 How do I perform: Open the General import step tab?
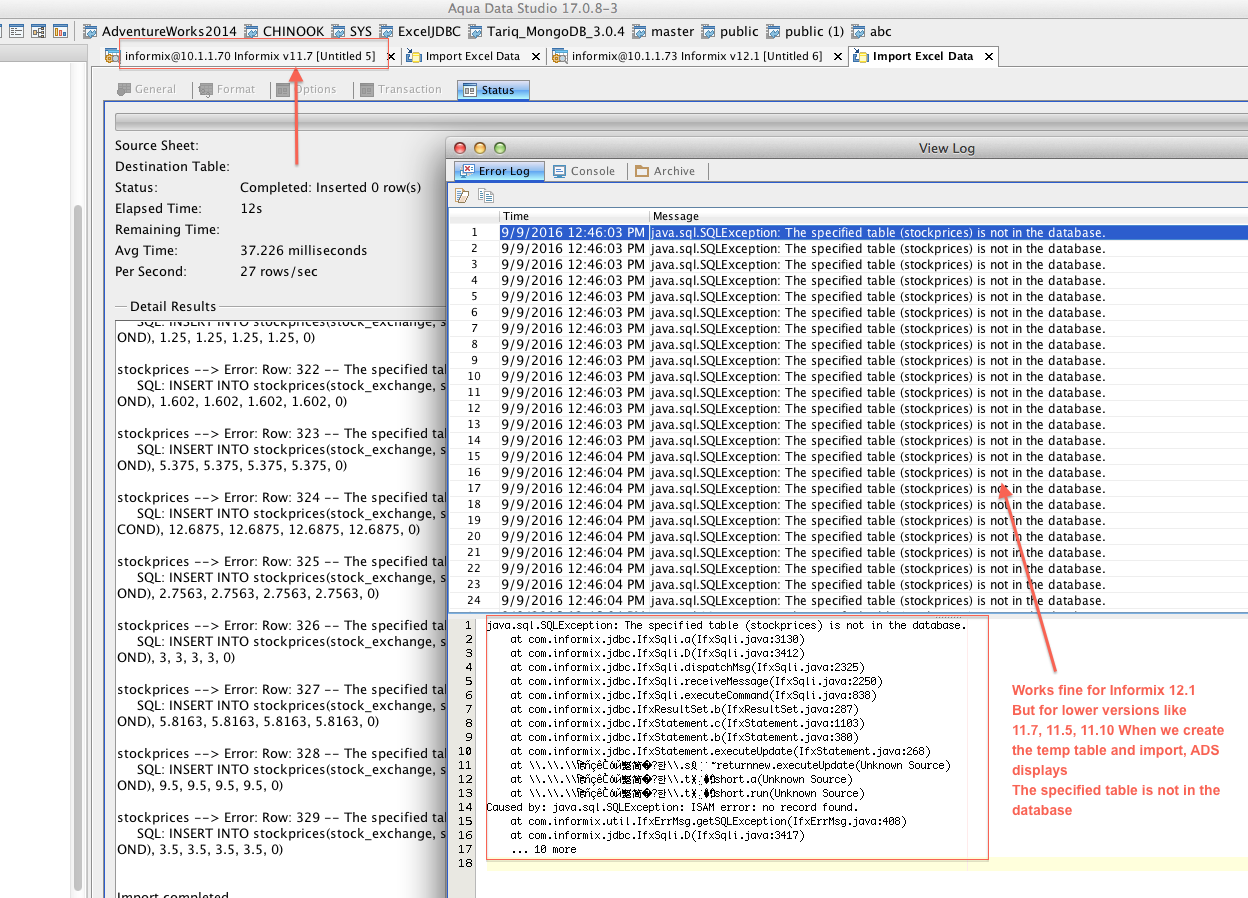click(145, 89)
